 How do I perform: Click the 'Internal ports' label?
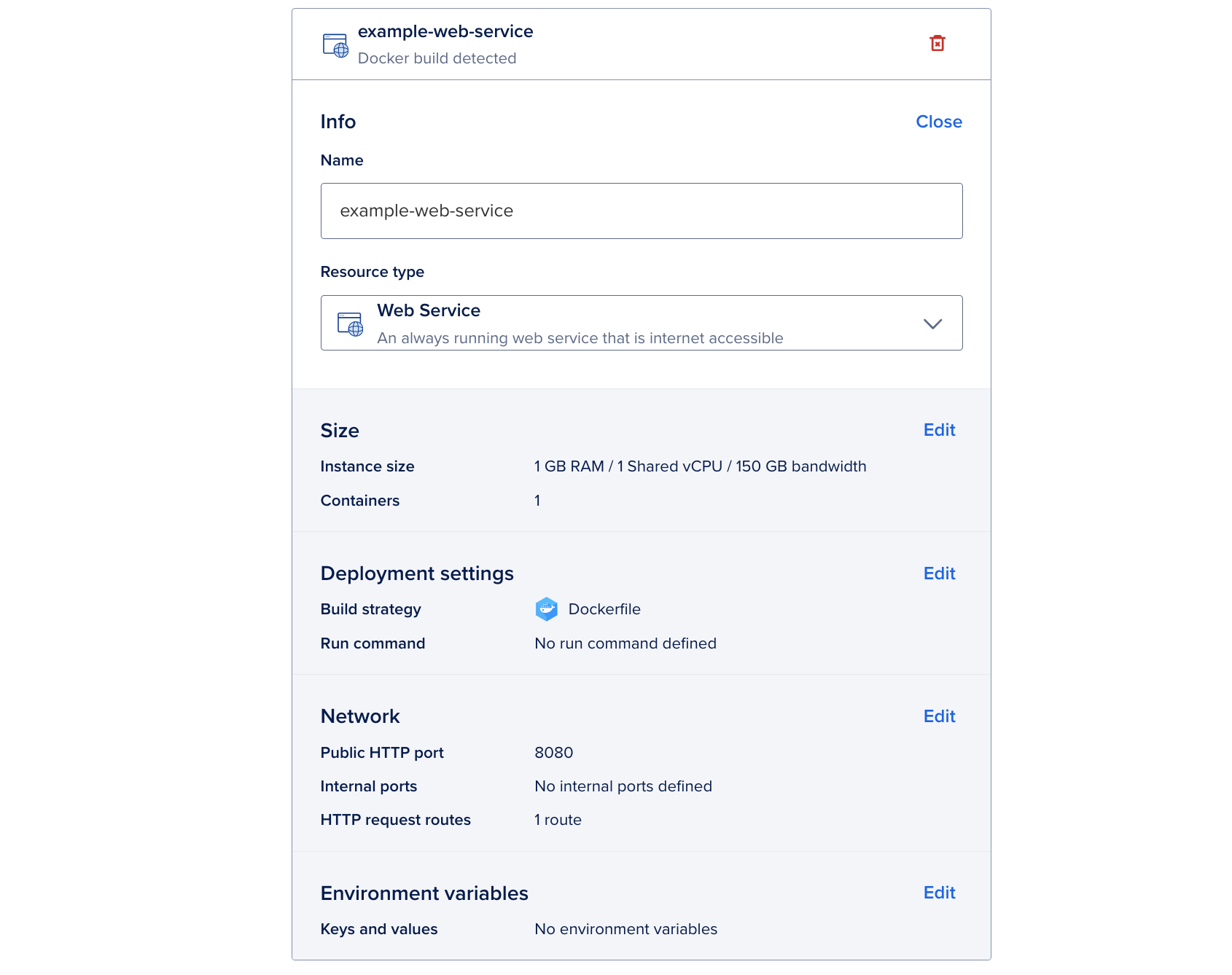(x=369, y=786)
